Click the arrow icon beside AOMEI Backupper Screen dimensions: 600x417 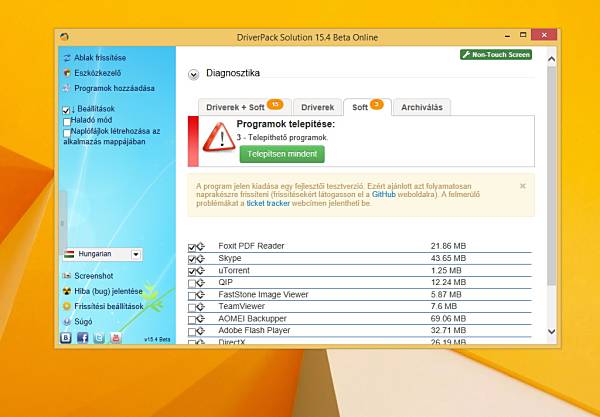[201, 319]
